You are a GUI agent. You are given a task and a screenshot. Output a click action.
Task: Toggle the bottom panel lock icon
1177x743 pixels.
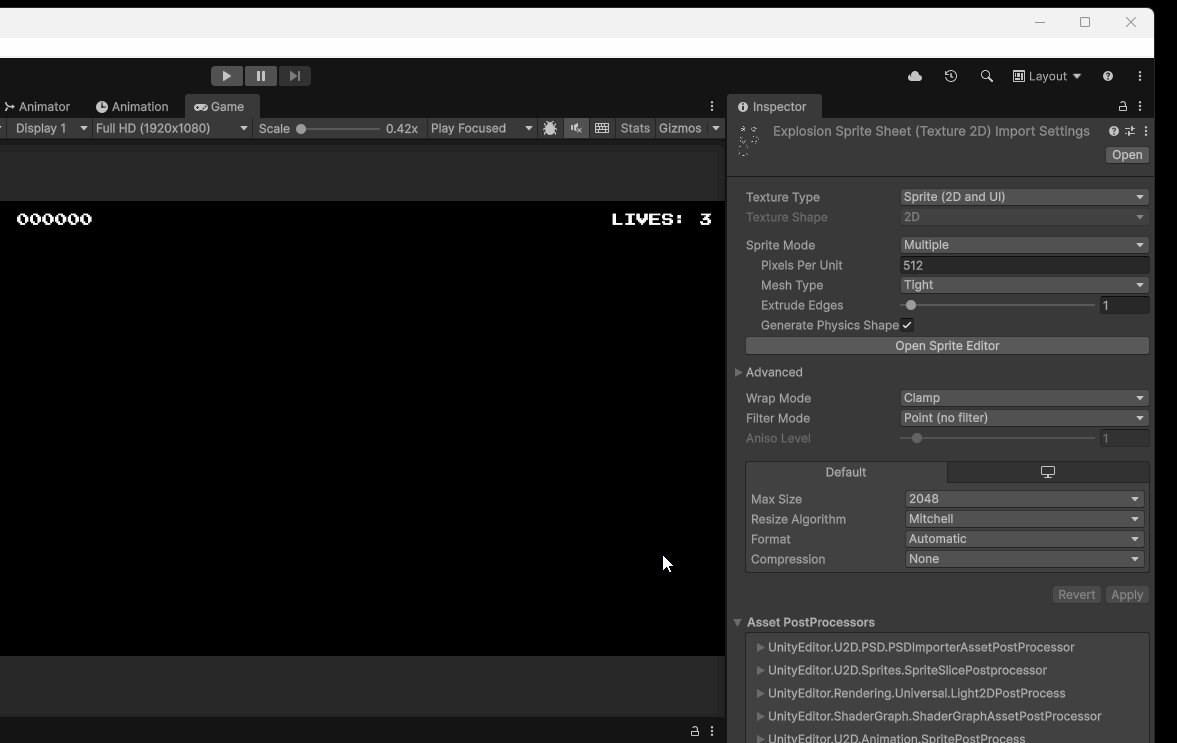[x=695, y=731]
